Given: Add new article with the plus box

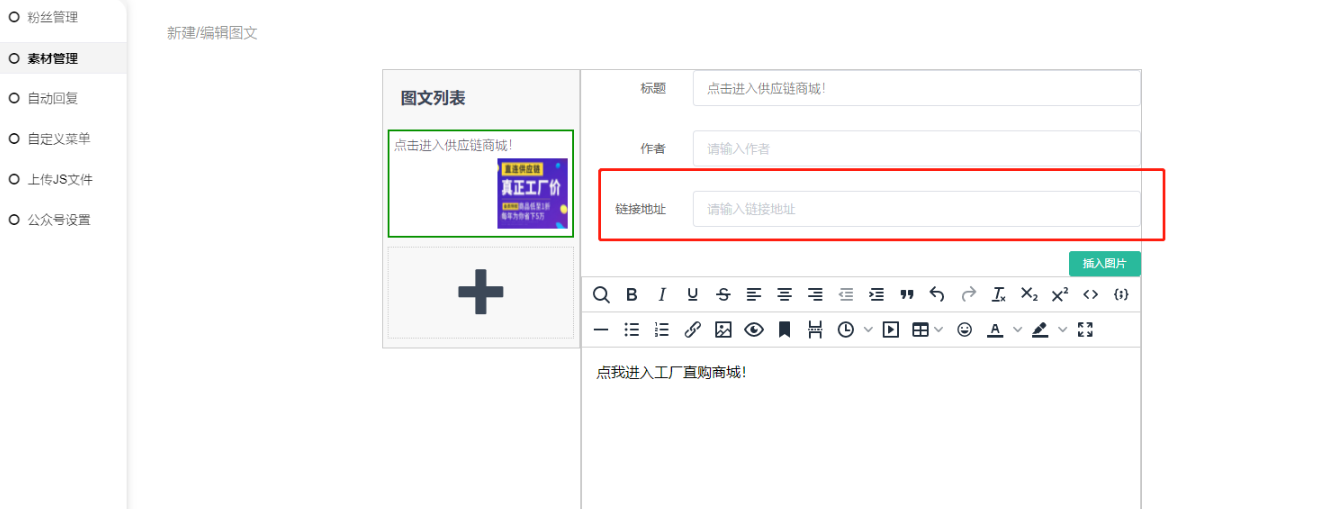Looking at the screenshot, I should pos(481,292).
